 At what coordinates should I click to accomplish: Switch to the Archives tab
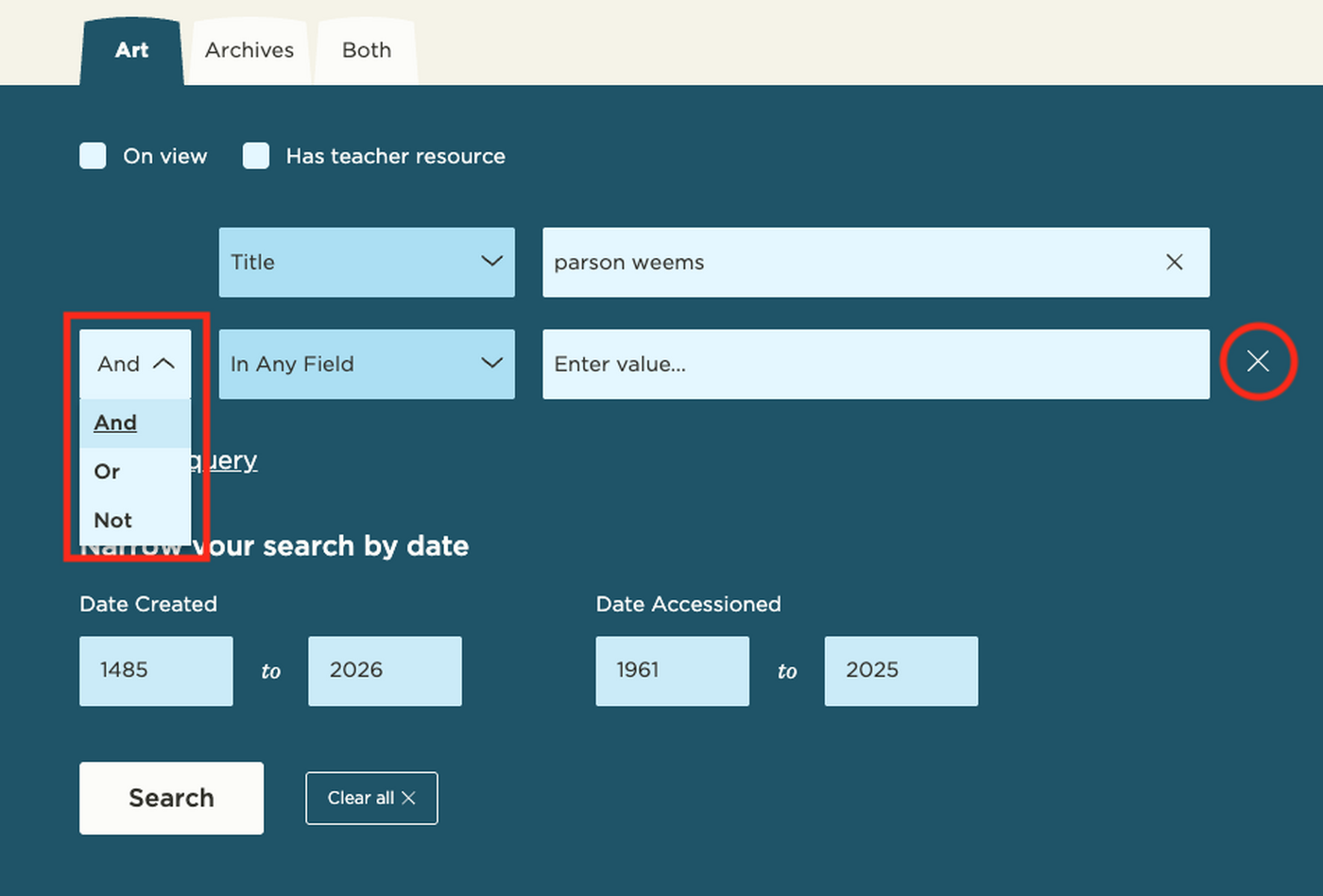(x=249, y=50)
